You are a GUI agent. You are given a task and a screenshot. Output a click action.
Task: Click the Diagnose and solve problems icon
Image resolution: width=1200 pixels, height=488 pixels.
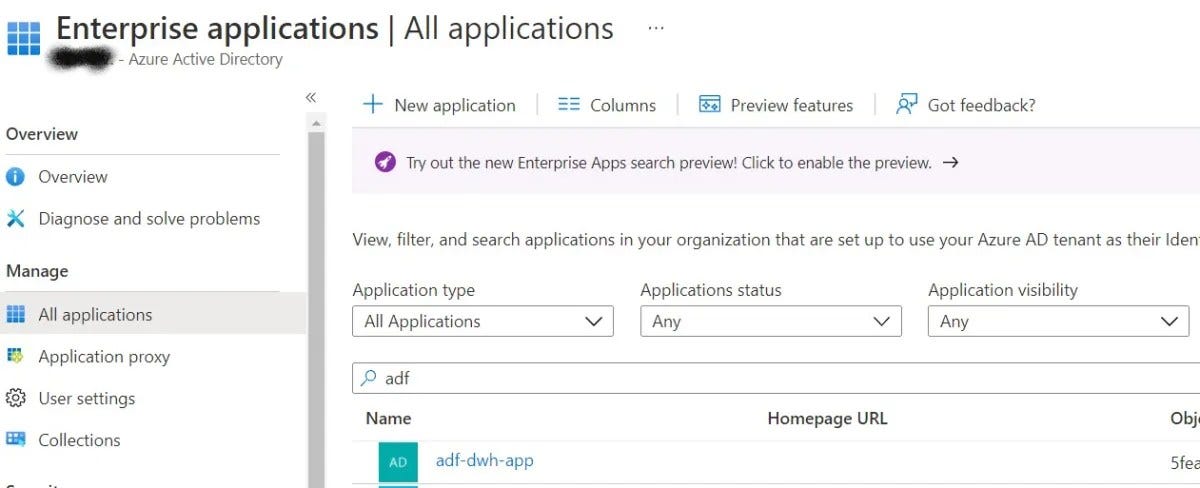(x=15, y=219)
